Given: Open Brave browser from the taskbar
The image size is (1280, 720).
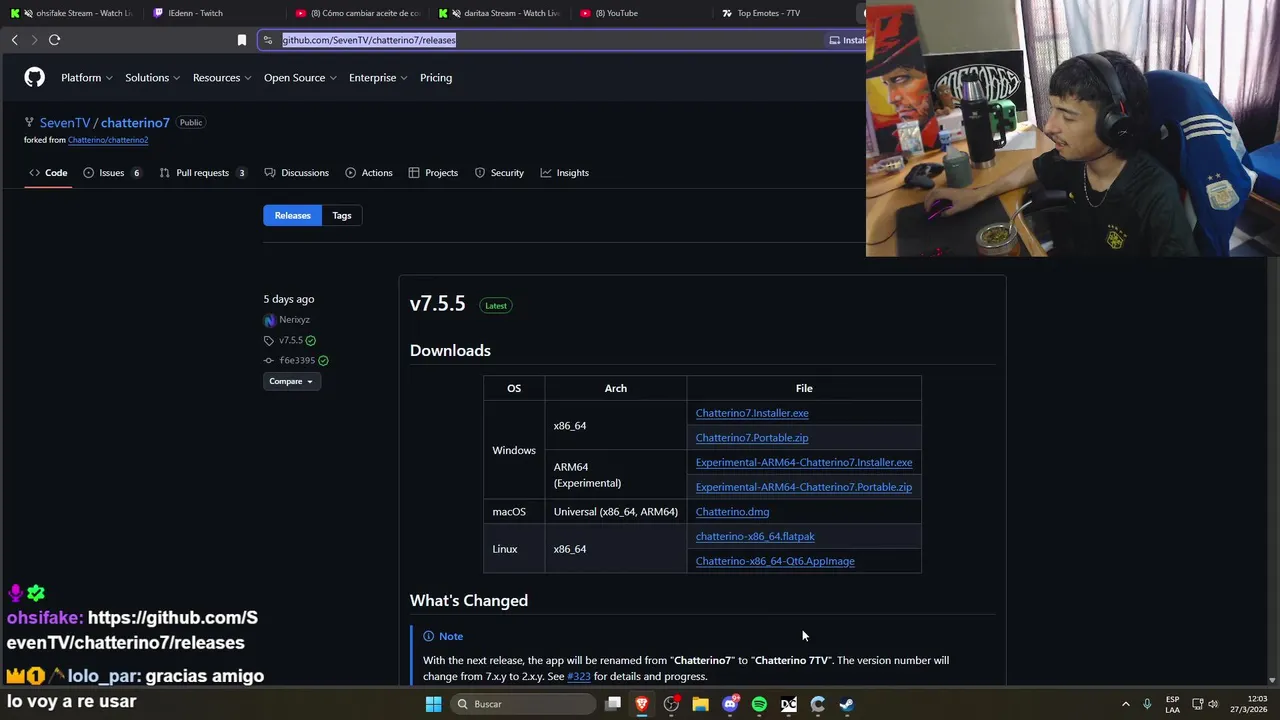Looking at the screenshot, I should [x=642, y=704].
